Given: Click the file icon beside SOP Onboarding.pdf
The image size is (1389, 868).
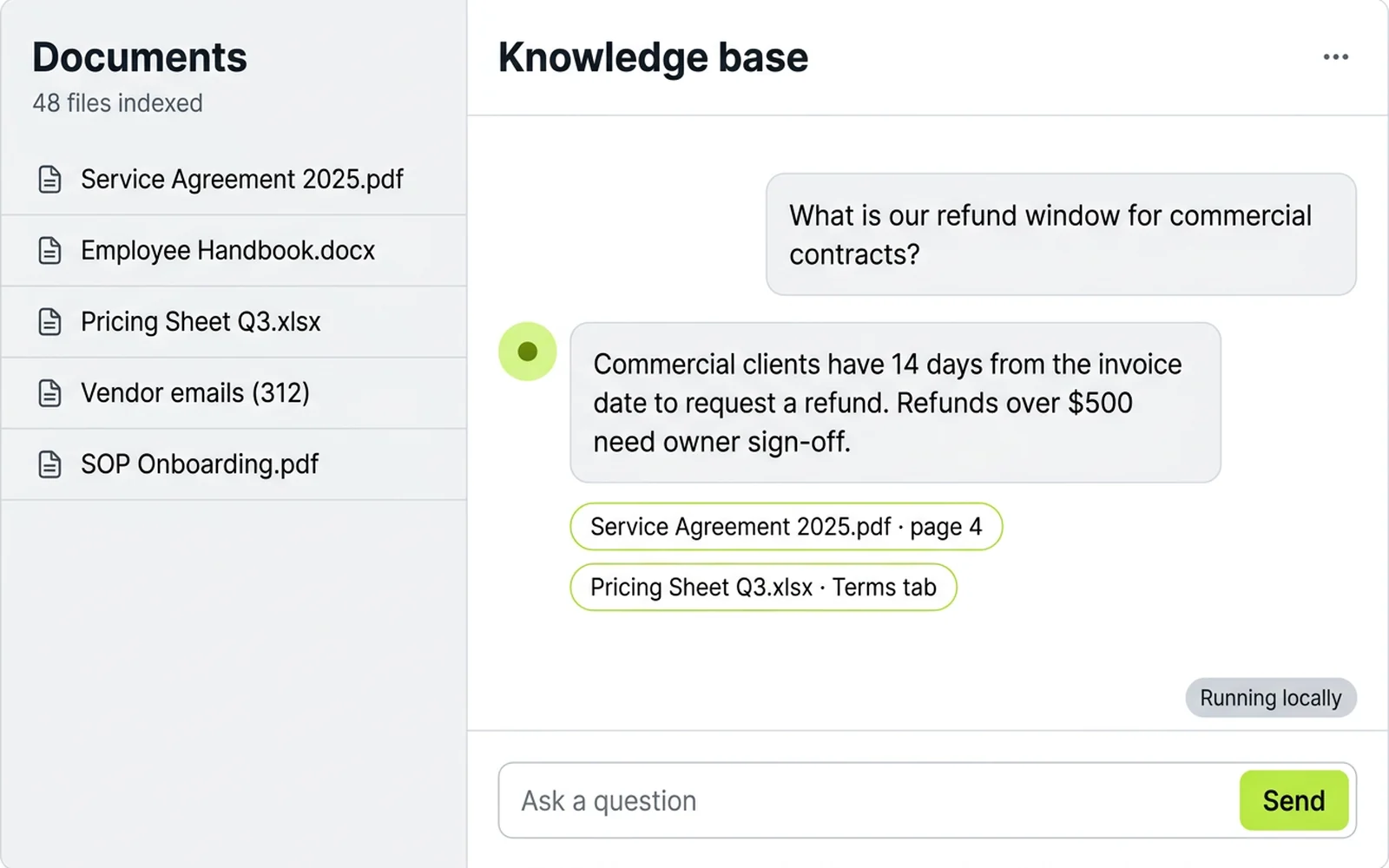Looking at the screenshot, I should coord(50,464).
